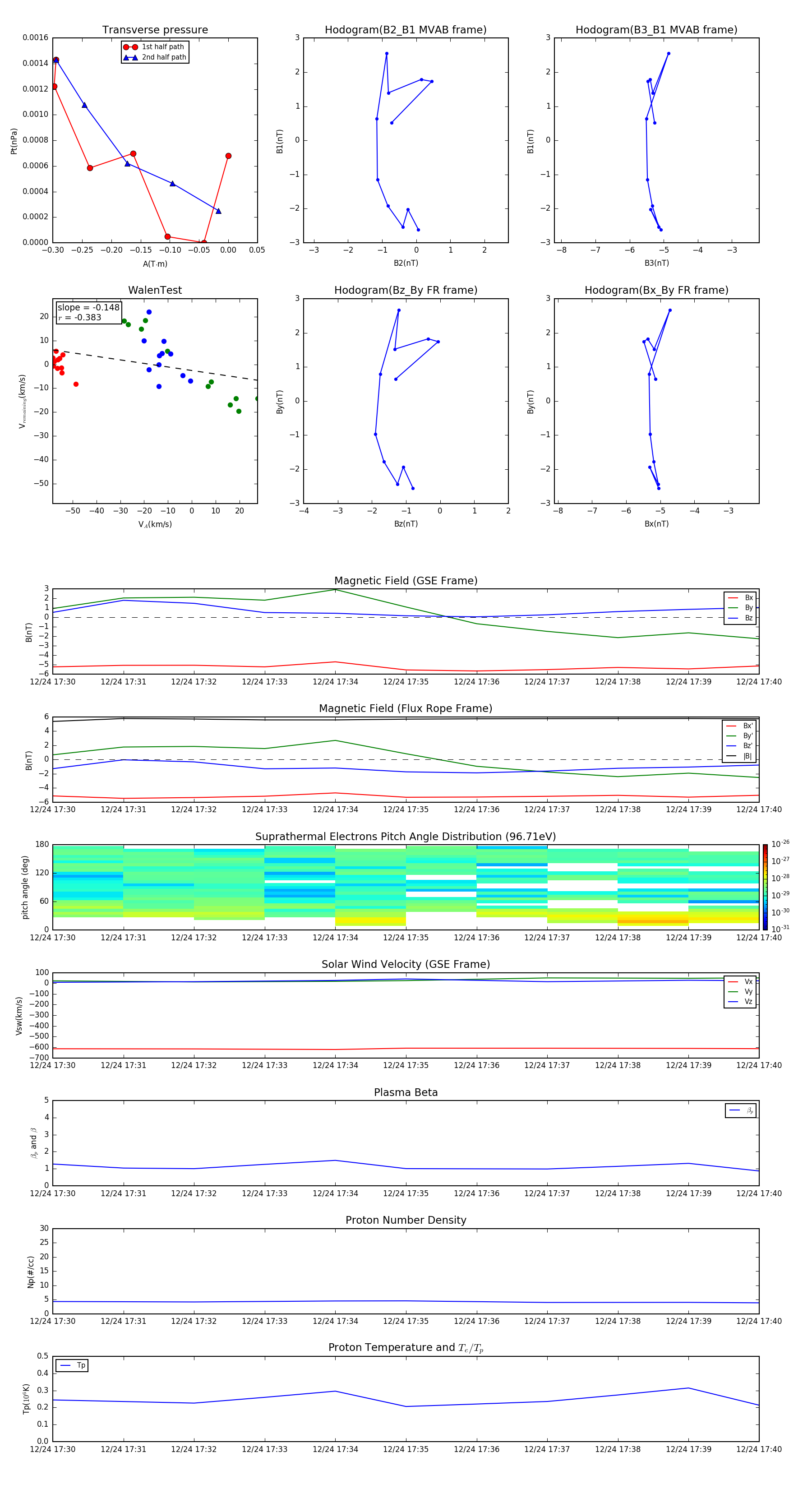The width and height of the screenshot is (812, 1489).
Task: Click 'Bx(nT)' x-axis label
Action: pyautogui.click(x=656, y=524)
